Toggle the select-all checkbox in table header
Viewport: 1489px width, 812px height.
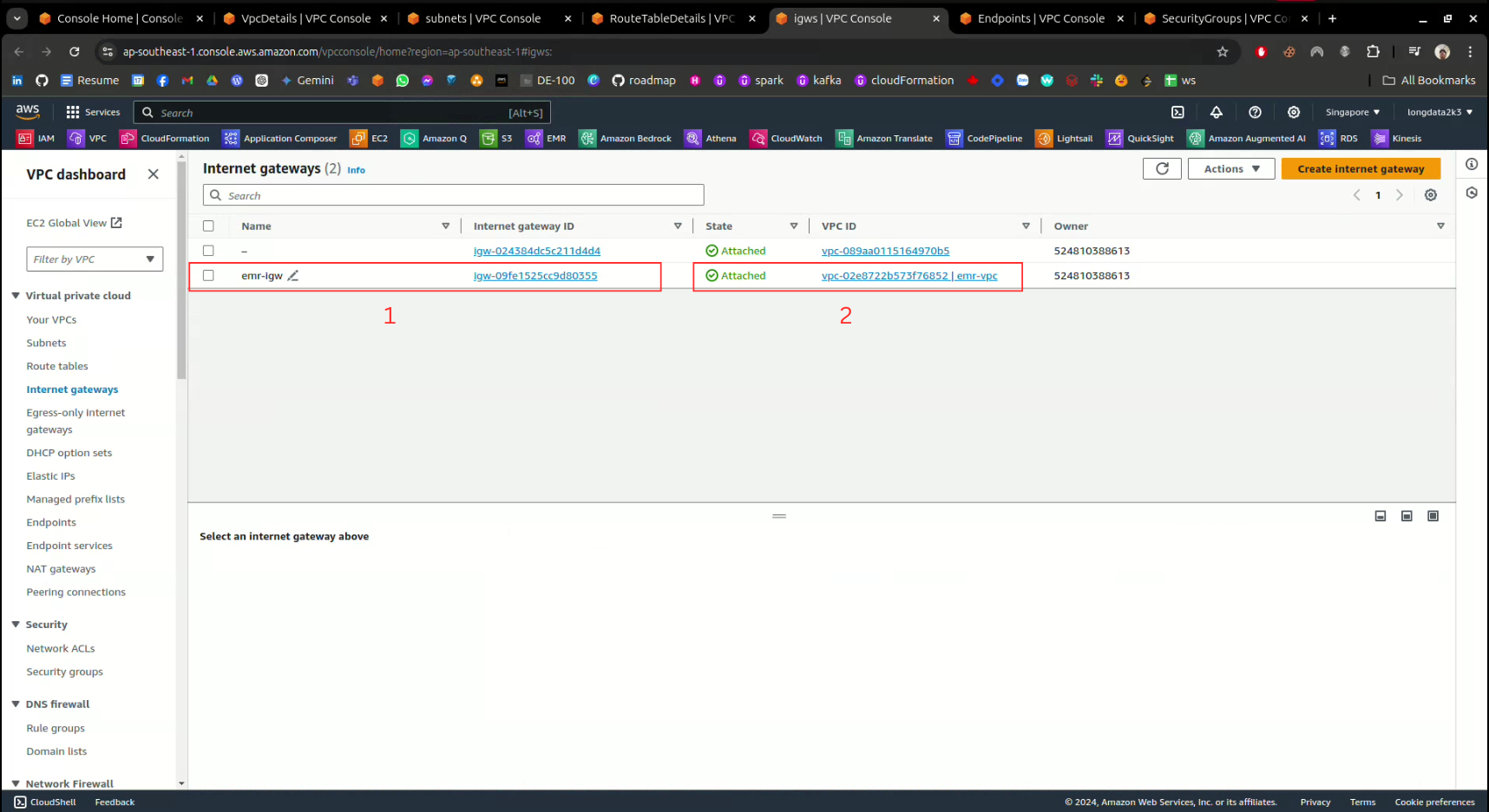click(x=208, y=226)
